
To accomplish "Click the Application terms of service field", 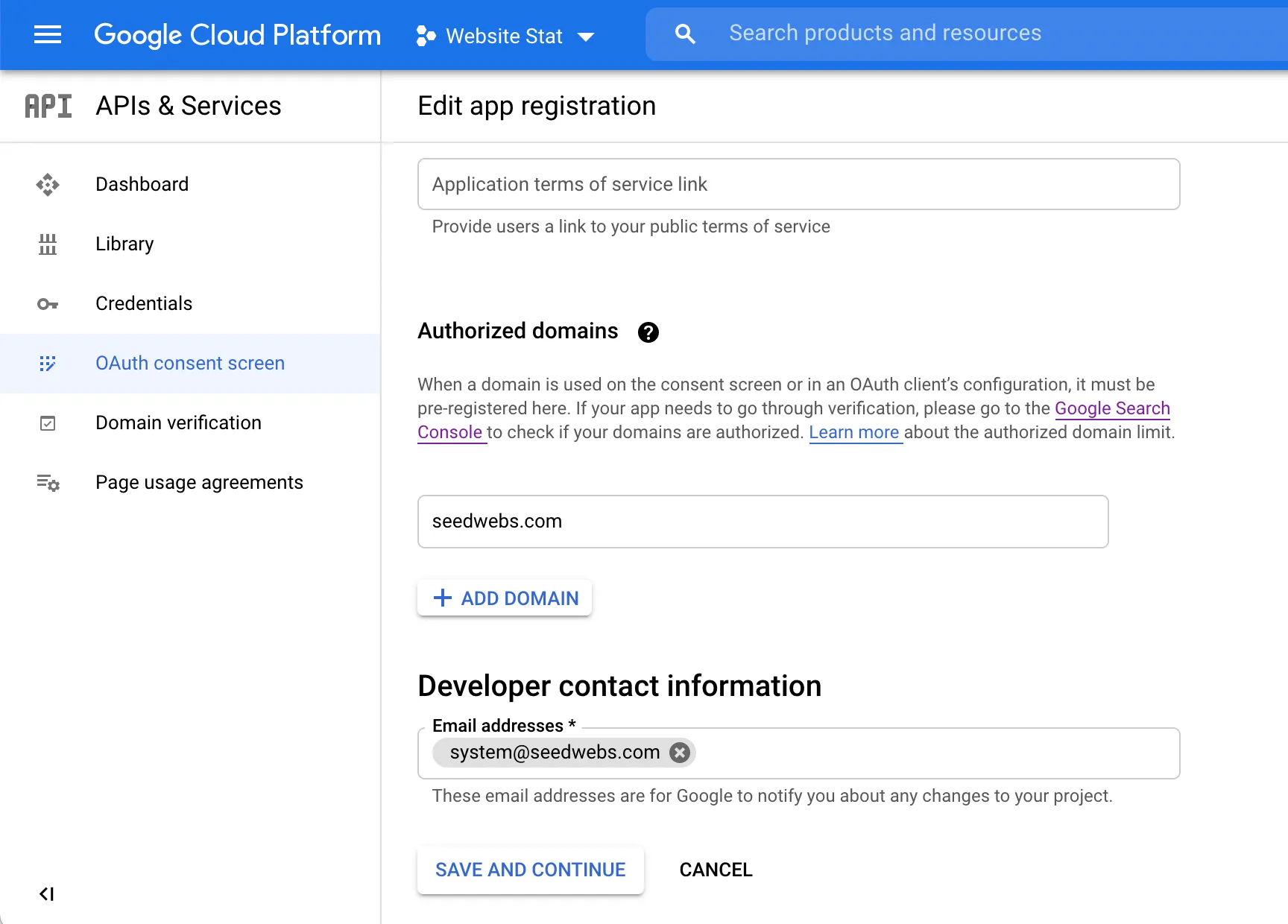I will tap(798, 184).
